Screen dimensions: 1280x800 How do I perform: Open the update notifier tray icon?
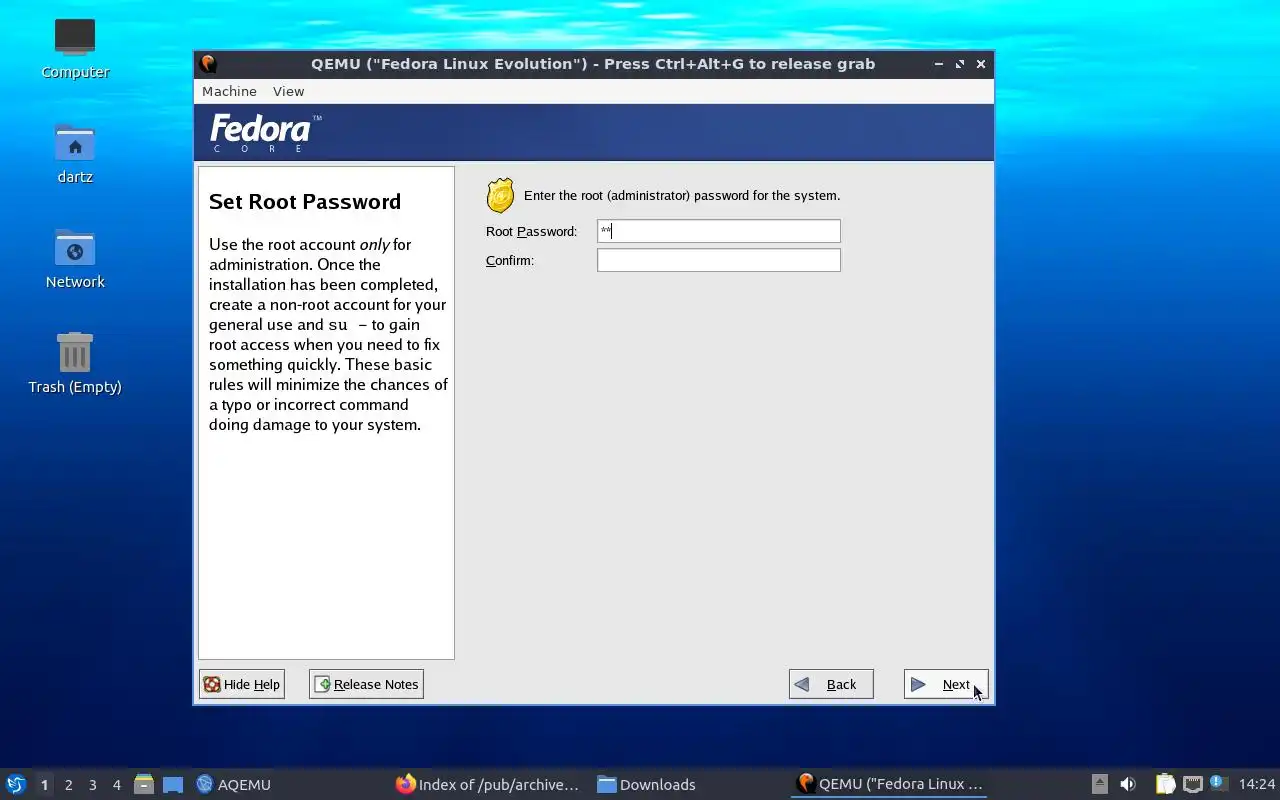[1218, 783]
